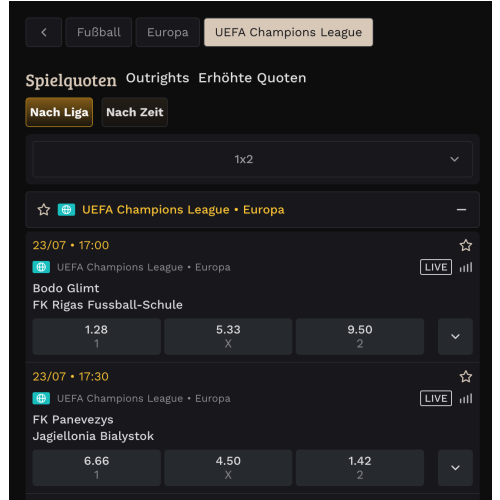
Task: Star the Bodo Glimt match
Action: (x=466, y=245)
